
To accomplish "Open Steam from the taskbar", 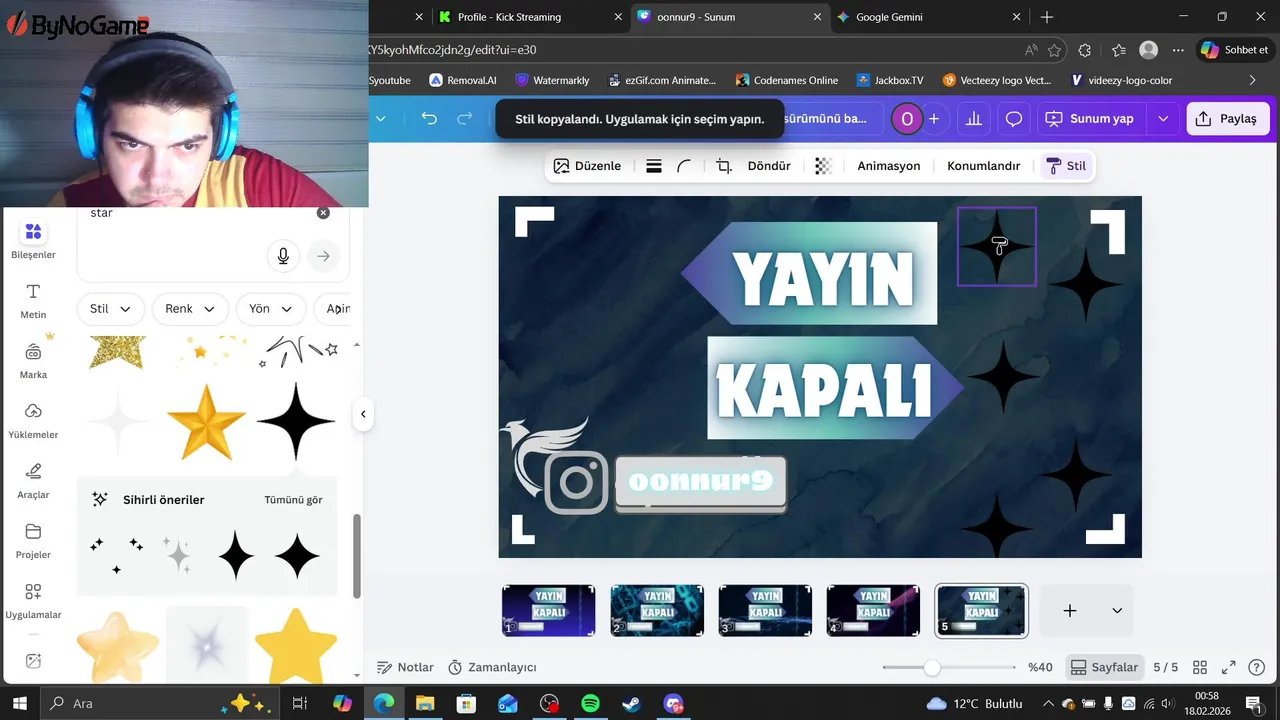I will (631, 704).
